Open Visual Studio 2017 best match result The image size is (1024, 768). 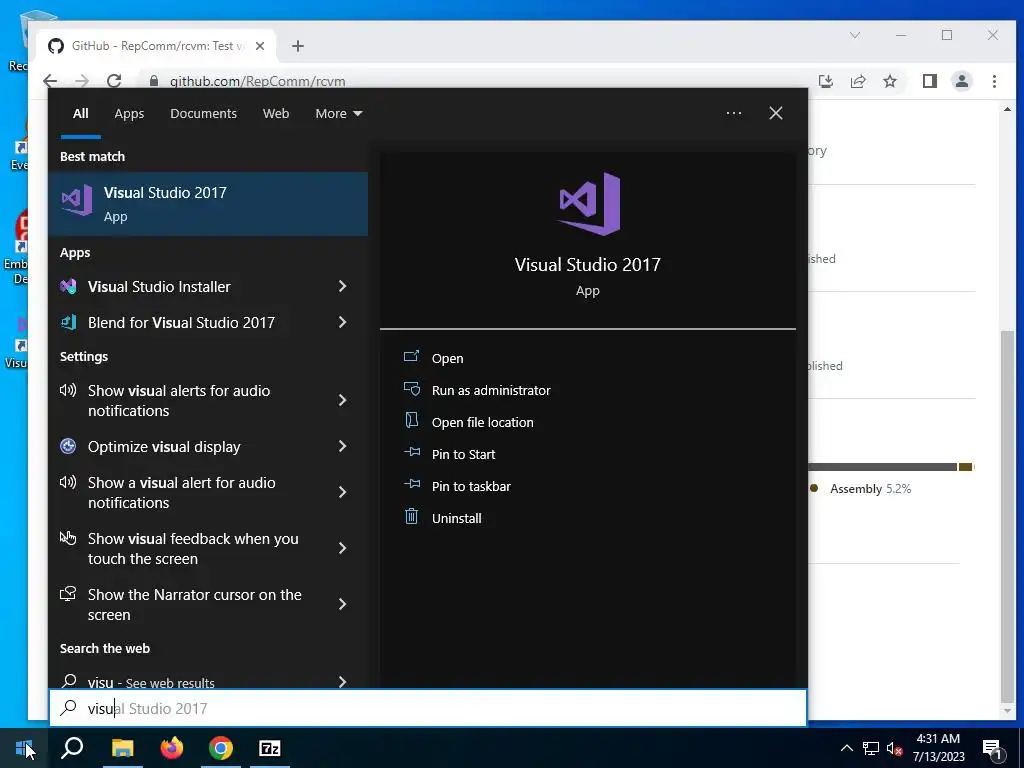[x=208, y=204]
